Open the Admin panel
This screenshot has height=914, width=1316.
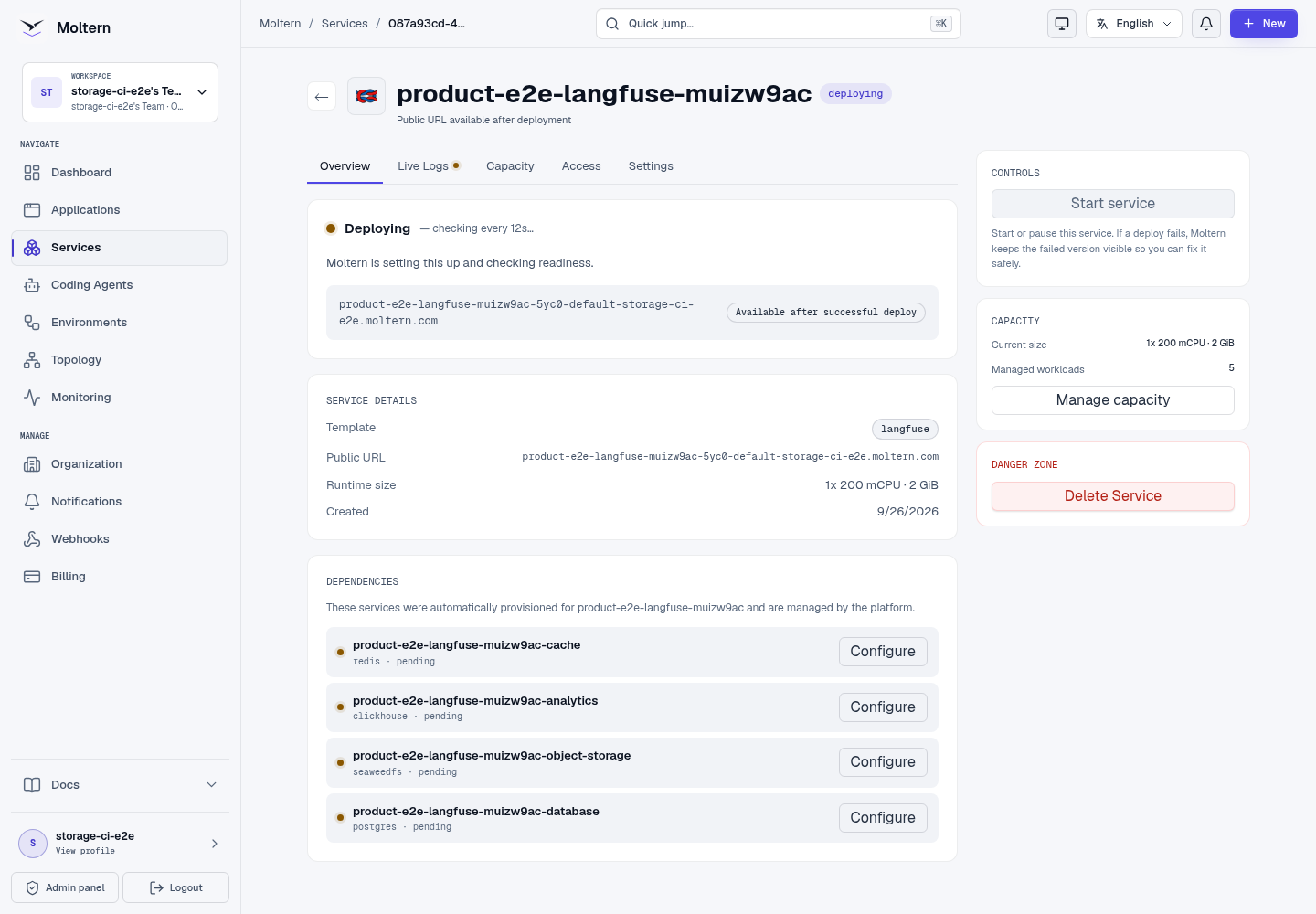pyautogui.click(x=65, y=887)
